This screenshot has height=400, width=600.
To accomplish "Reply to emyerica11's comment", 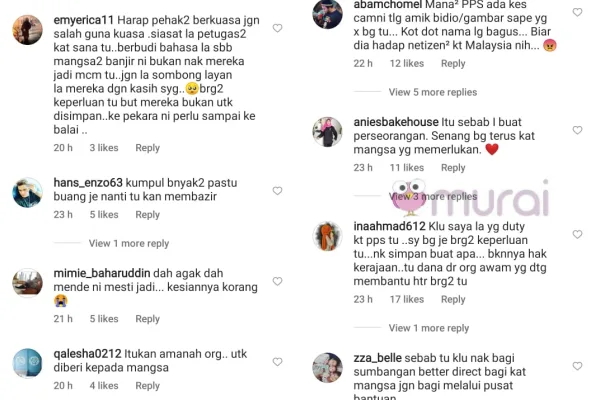I will (x=148, y=148).
